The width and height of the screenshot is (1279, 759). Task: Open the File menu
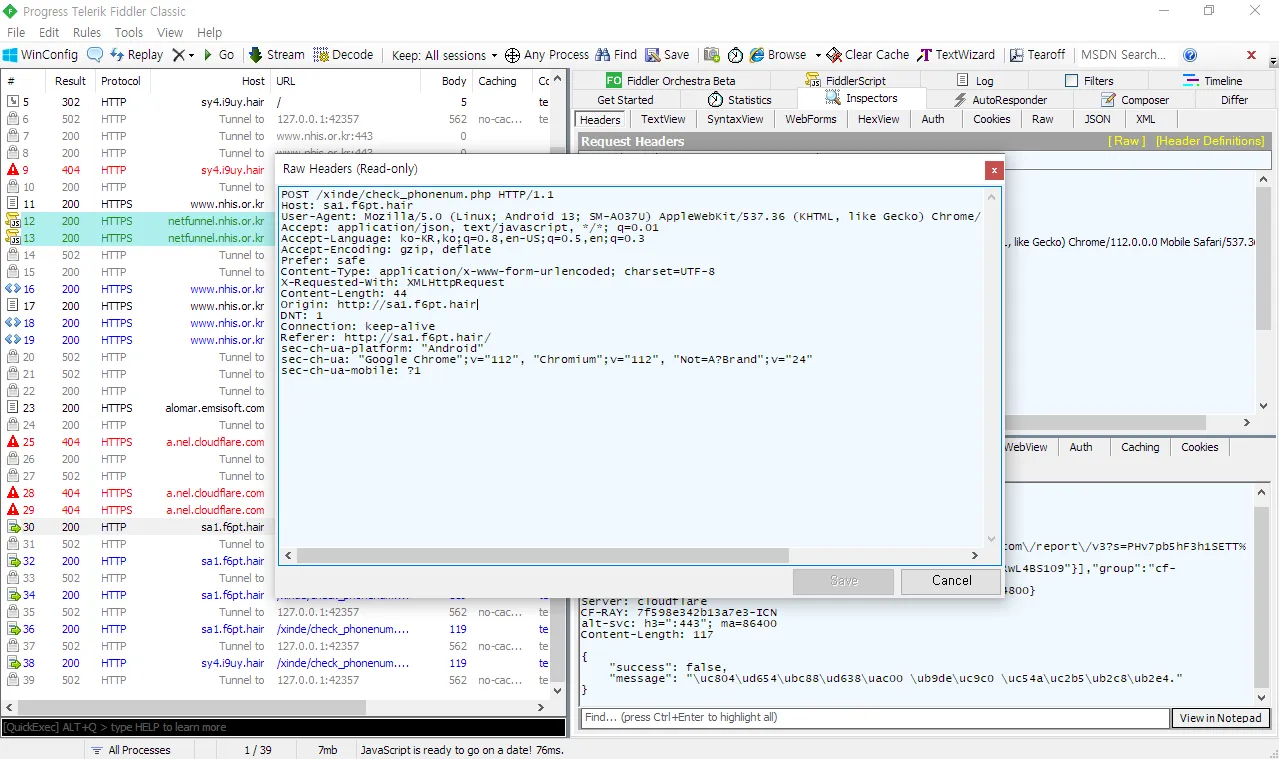[x=16, y=32]
